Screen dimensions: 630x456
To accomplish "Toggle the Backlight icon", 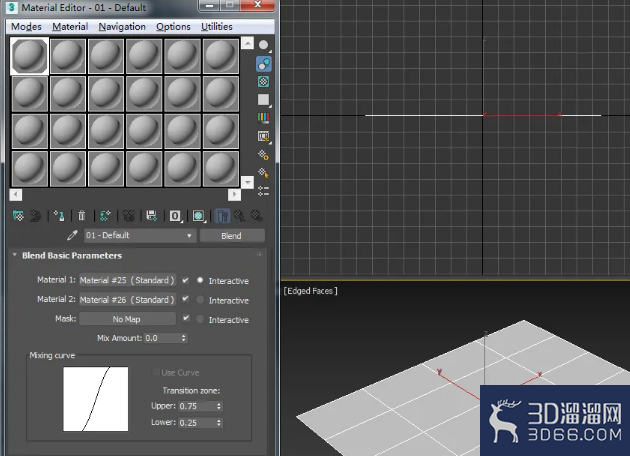I will click(x=264, y=64).
